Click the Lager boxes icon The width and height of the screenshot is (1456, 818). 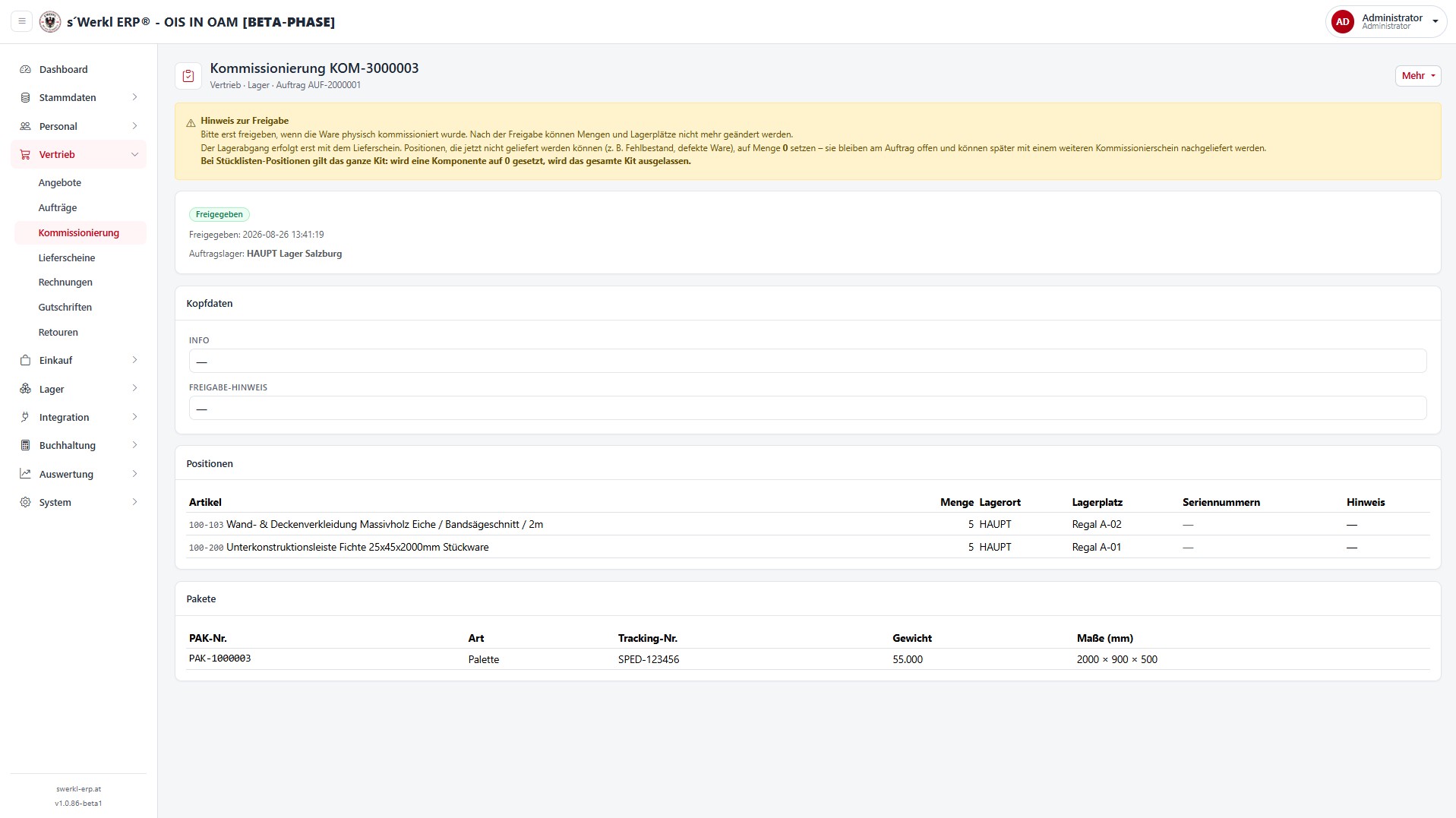click(x=25, y=389)
